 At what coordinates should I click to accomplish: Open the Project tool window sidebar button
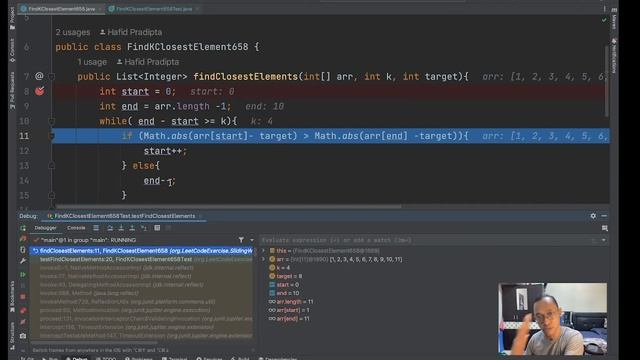click(x=12, y=18)
